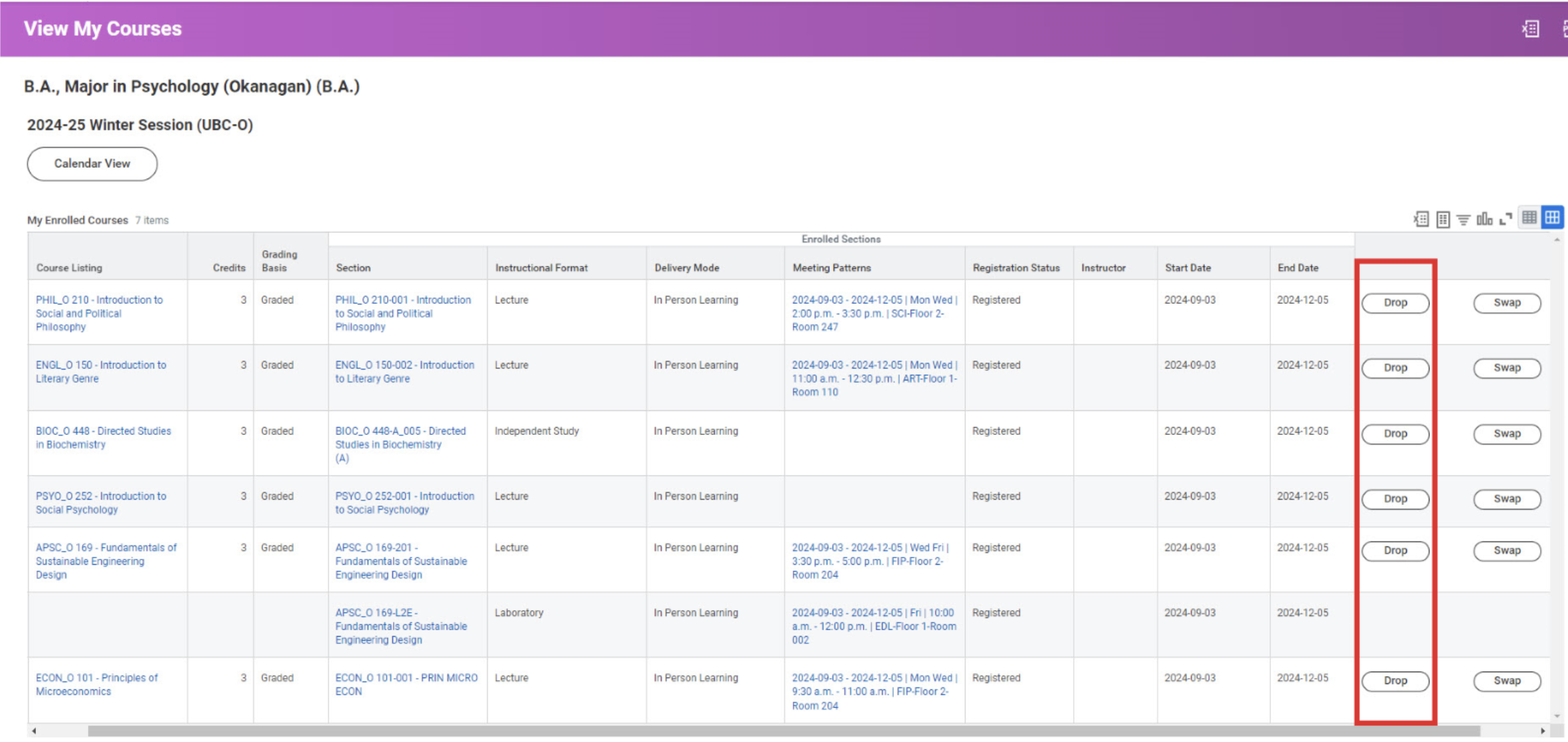Click the Calendar View button

click(x=92, y=164)
